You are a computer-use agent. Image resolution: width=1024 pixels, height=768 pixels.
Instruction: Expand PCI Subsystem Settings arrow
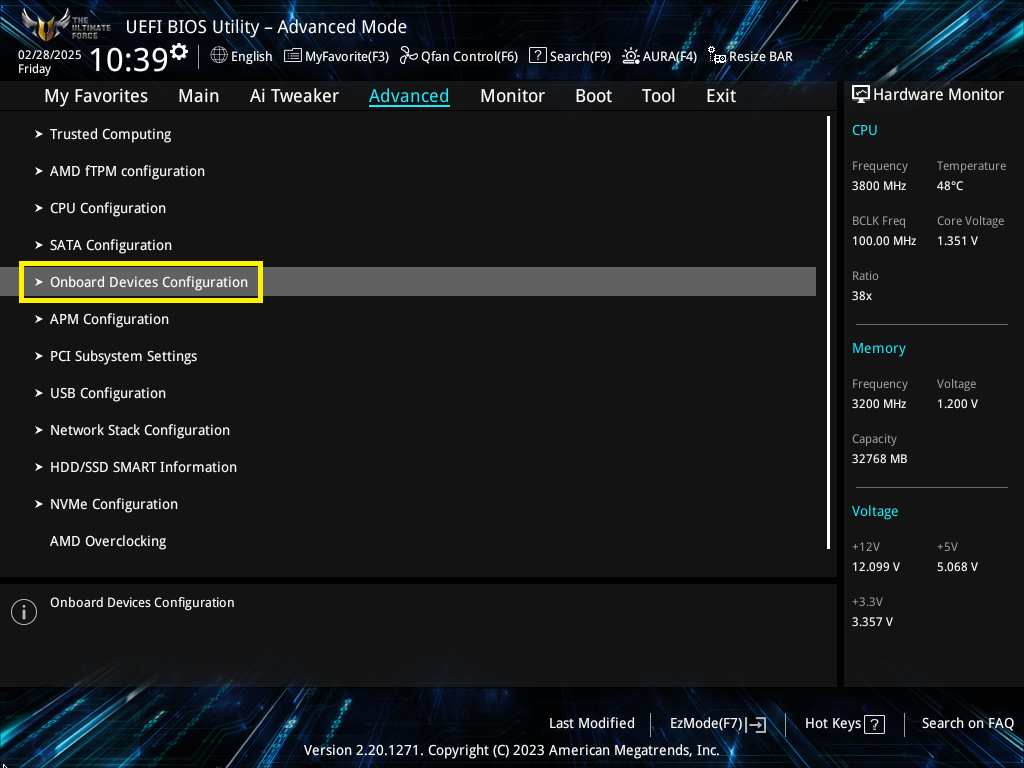[39, 356]
